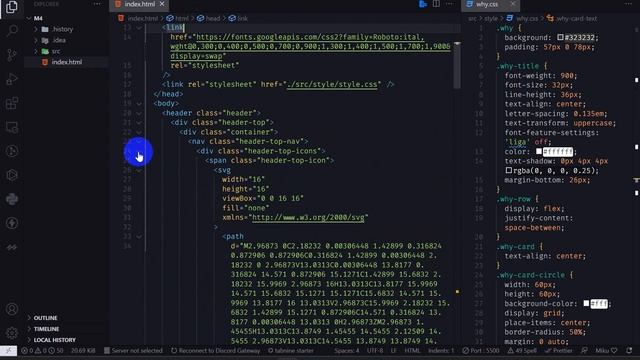Expand the .idea folder
The height and width of the screenshot is (360, 640).
click(x=36, y=40)
